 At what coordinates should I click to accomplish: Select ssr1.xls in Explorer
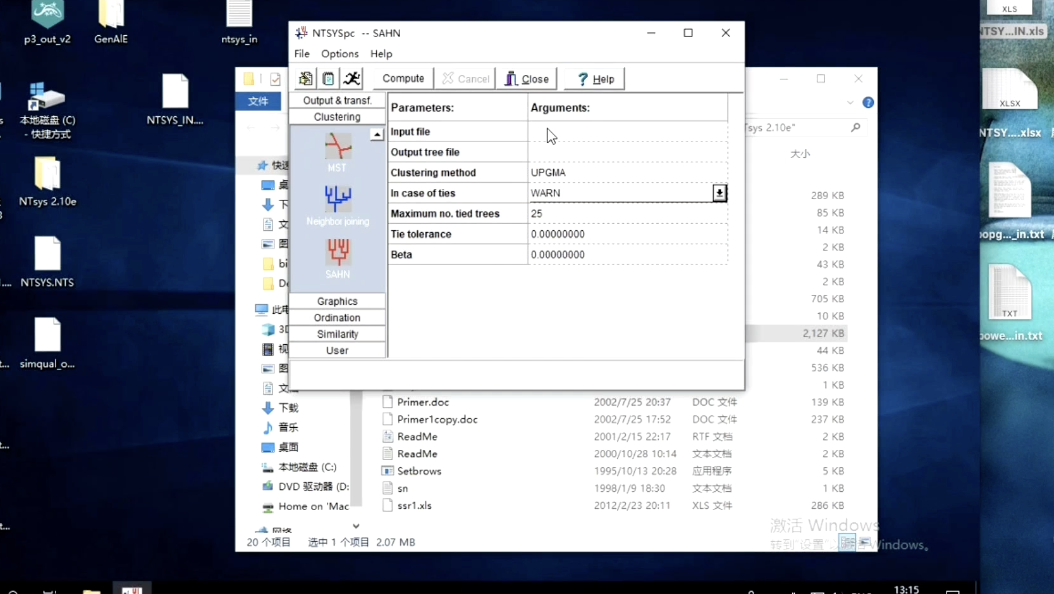click(x=414, y=505)
